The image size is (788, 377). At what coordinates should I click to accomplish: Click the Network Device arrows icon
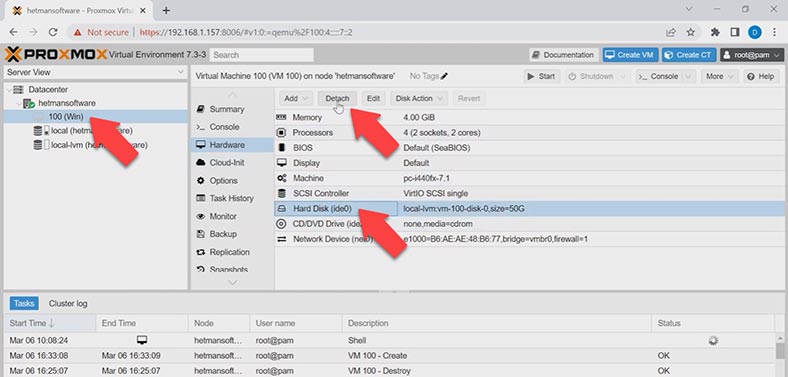point(281,239)
